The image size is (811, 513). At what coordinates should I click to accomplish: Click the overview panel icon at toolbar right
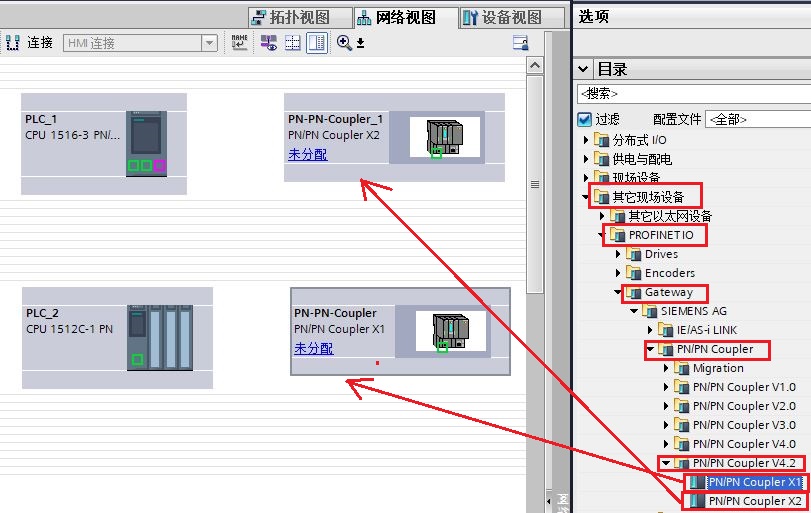point(520,42)
